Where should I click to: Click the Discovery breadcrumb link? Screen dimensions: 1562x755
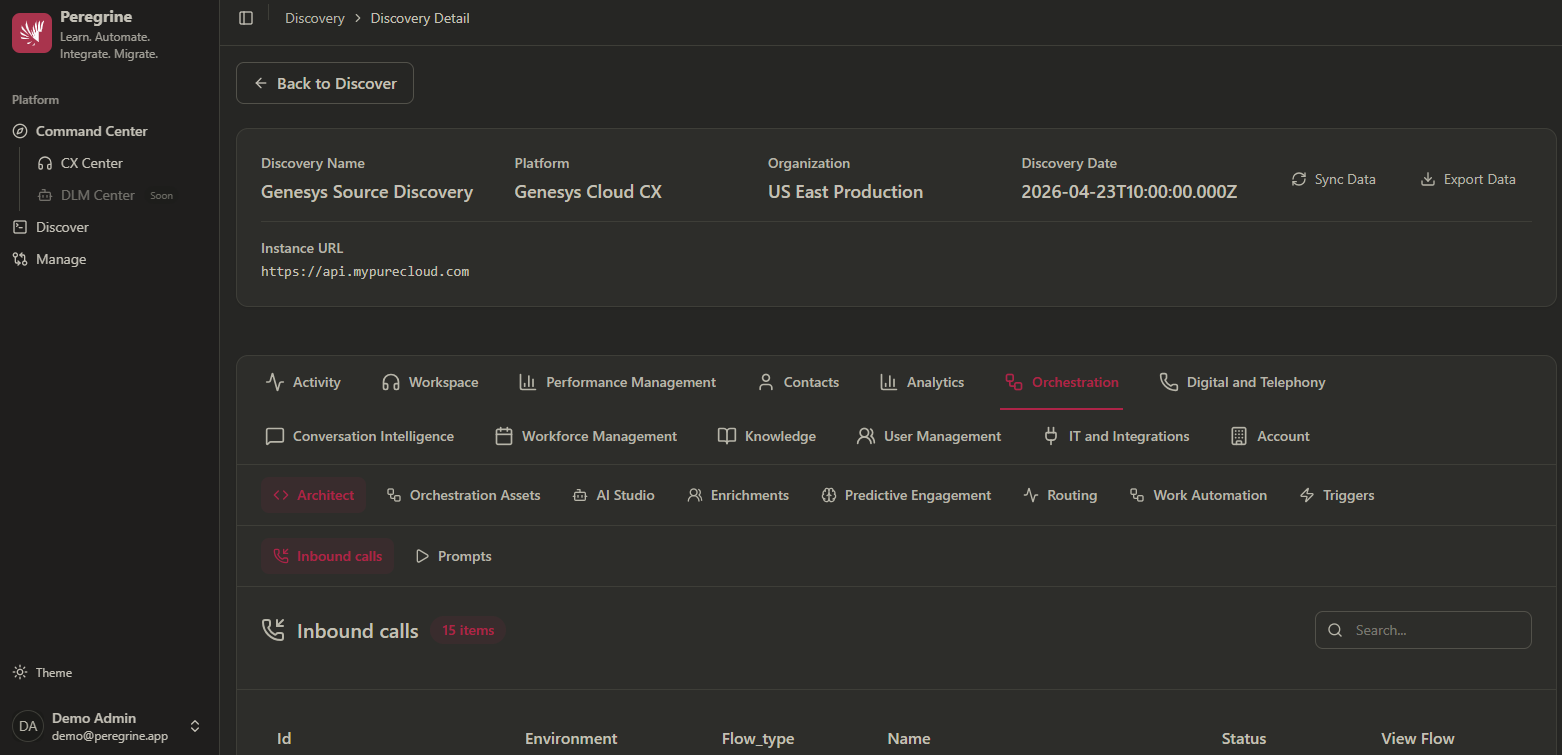(314, 18)
